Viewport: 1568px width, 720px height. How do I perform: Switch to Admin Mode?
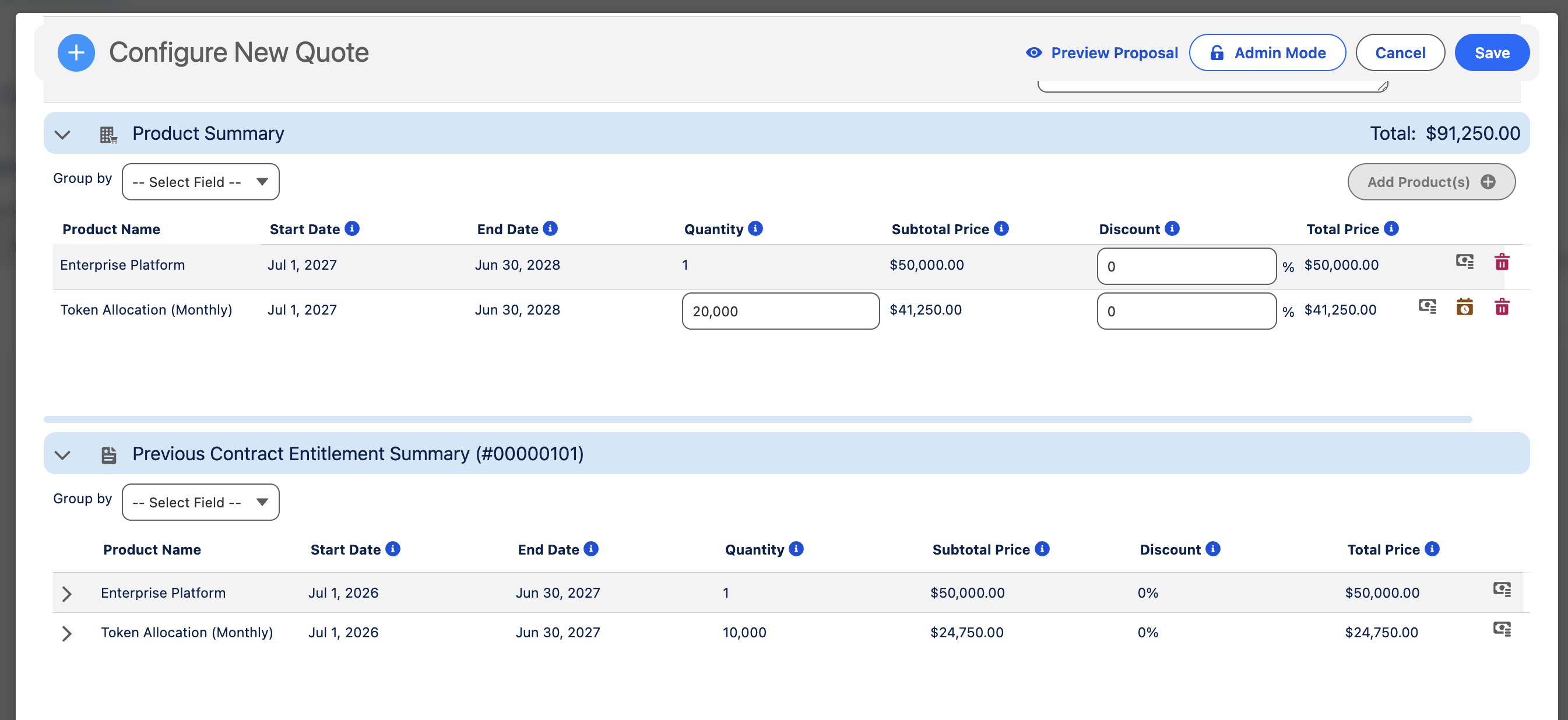[1267, 53]
